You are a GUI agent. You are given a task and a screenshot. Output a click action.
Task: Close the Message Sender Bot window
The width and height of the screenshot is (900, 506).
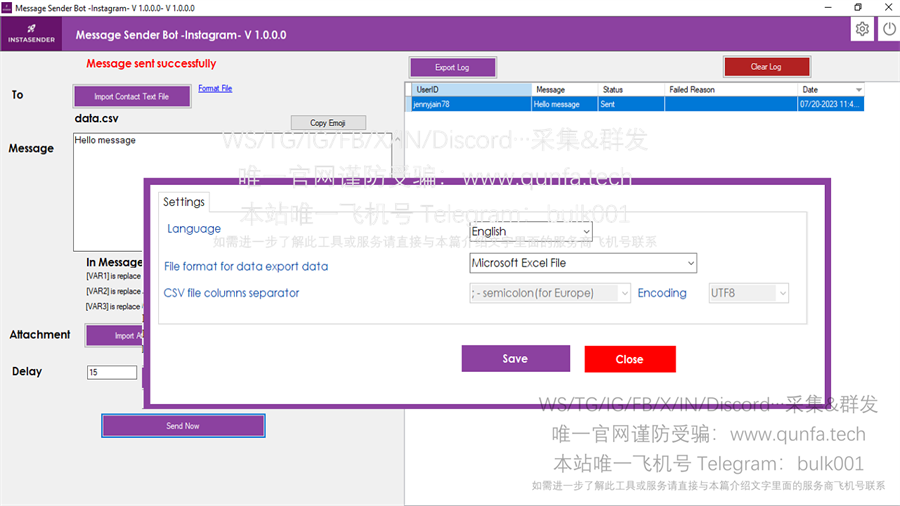tap(888, 7)
